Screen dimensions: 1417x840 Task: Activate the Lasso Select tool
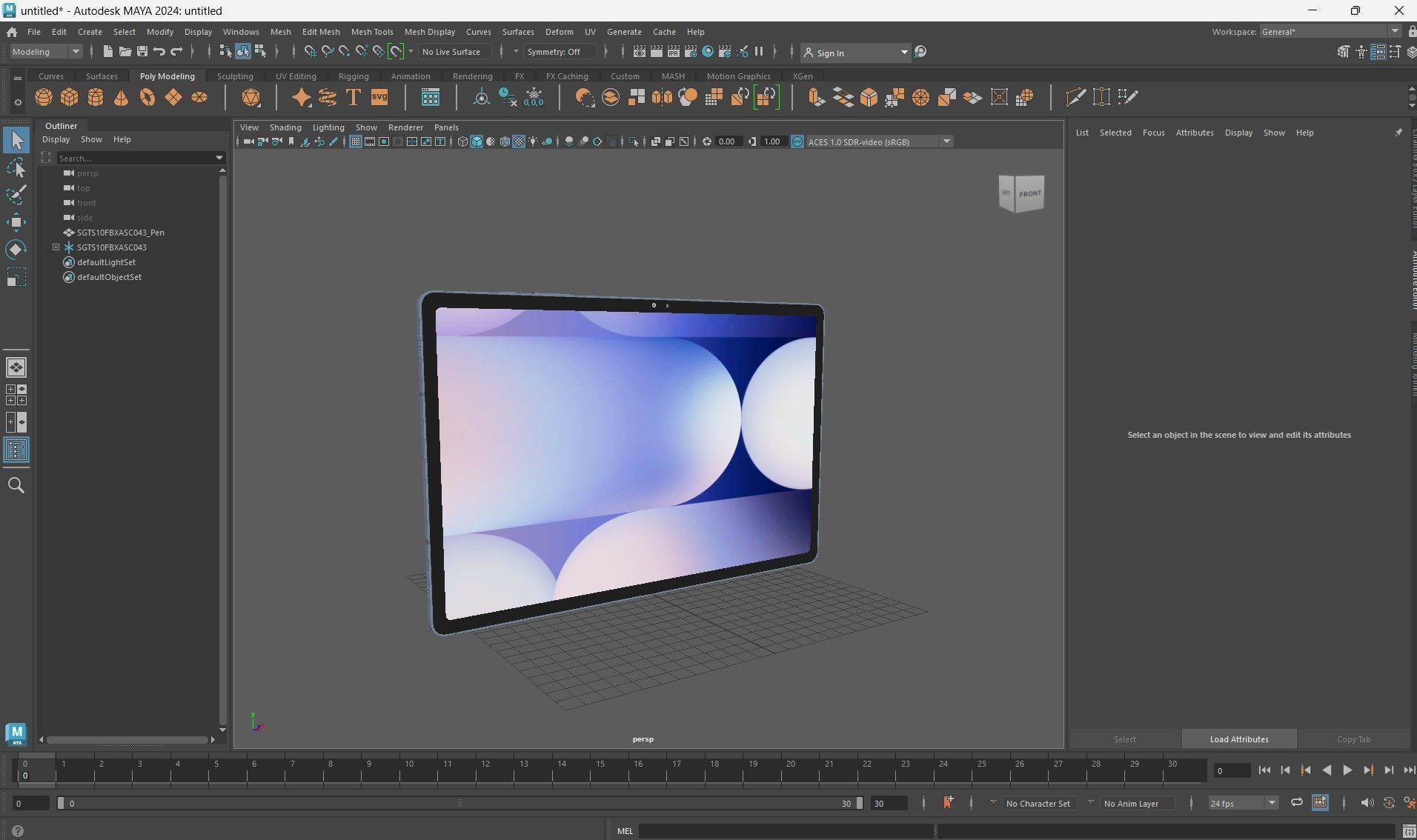(16, 168)
